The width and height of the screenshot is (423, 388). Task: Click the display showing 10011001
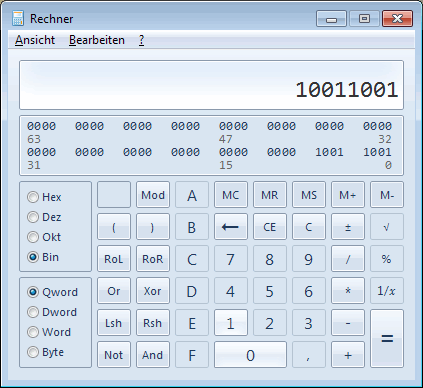click(211, 85)
